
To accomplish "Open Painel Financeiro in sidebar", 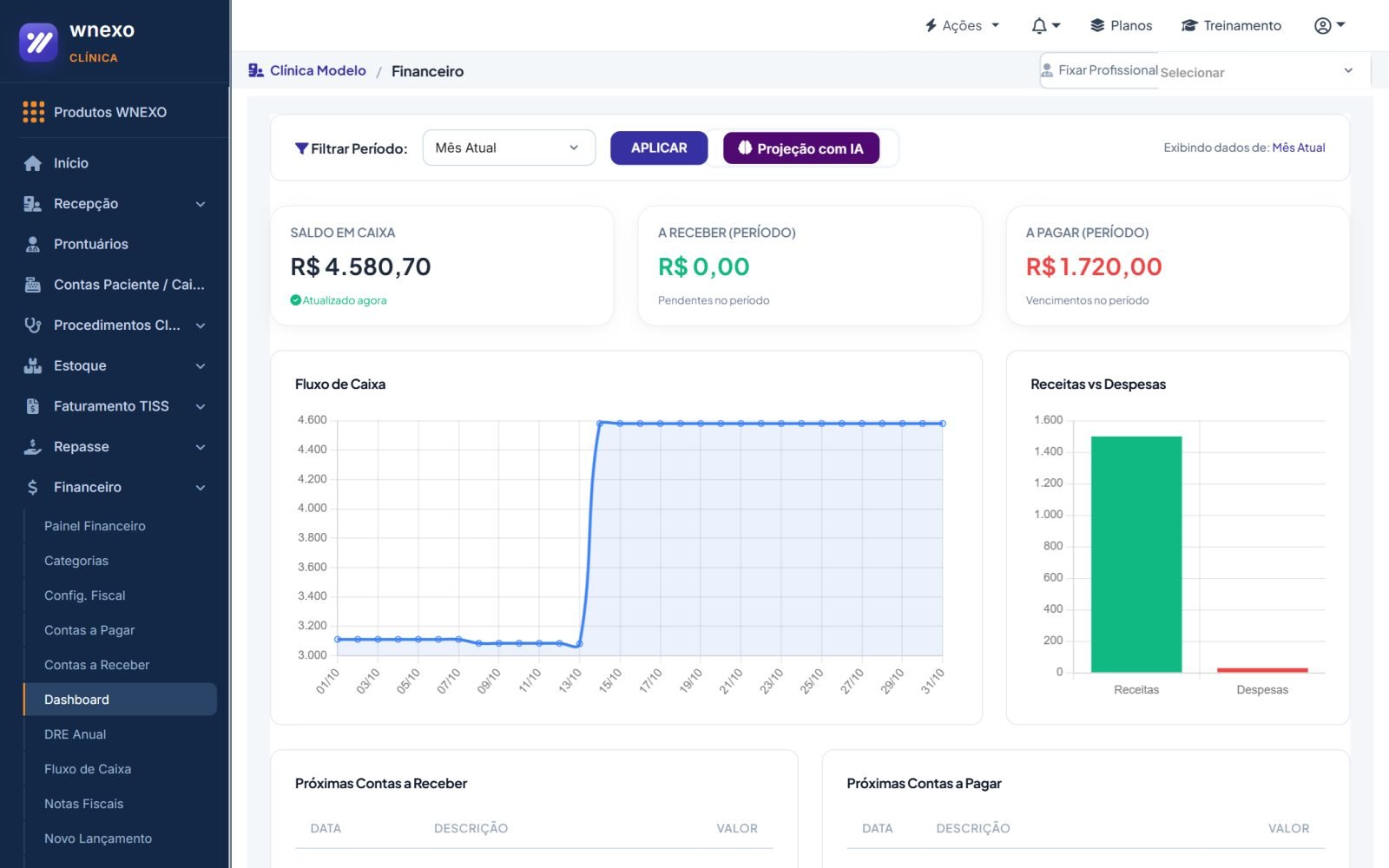I will (x=95, y=526).
